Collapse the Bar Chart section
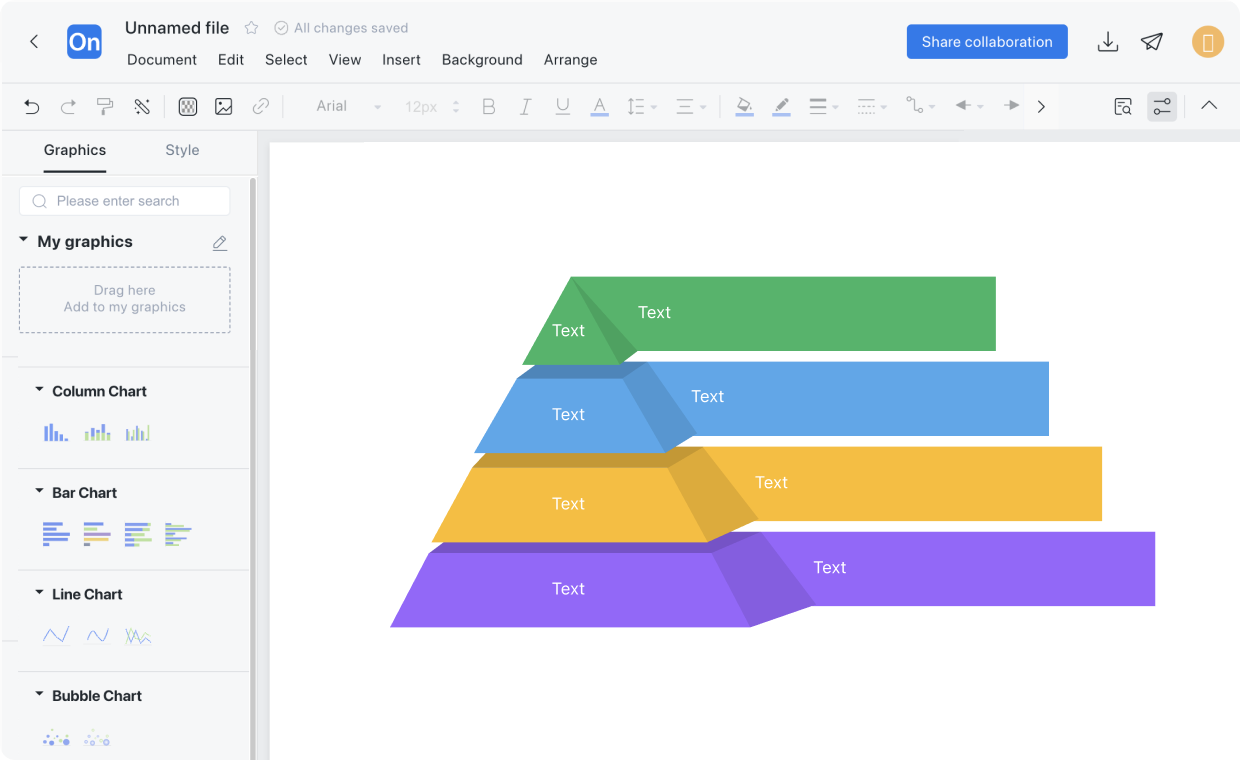 click(39, 492)
